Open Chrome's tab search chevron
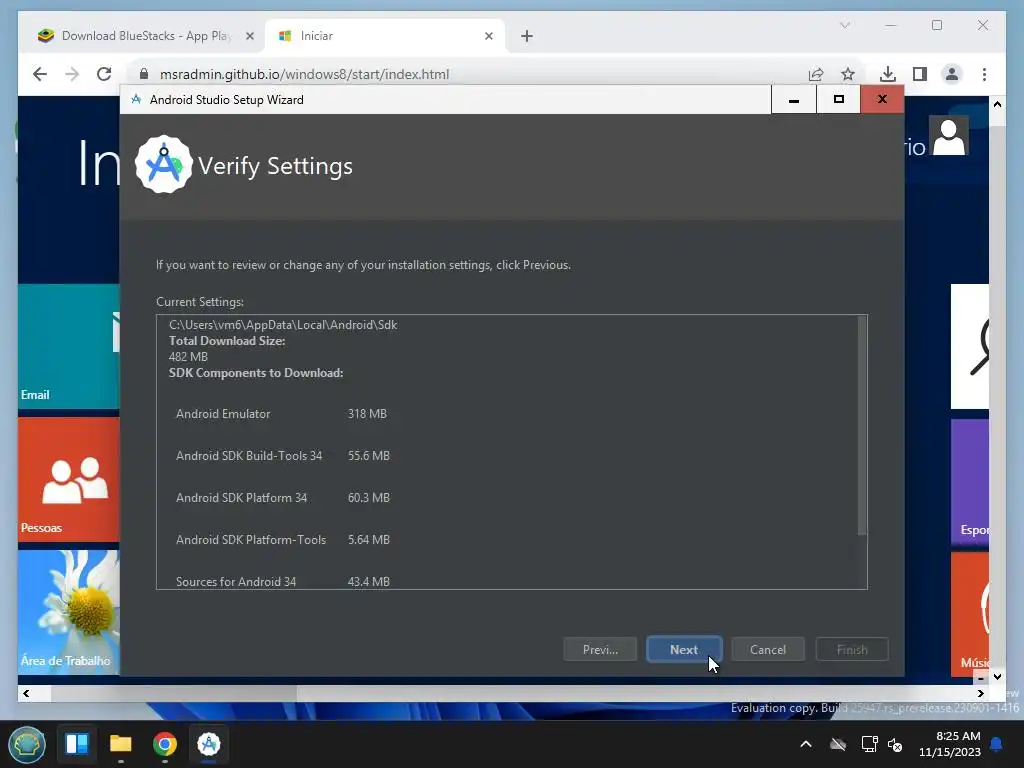1024x768 pixels. [844, 25]
